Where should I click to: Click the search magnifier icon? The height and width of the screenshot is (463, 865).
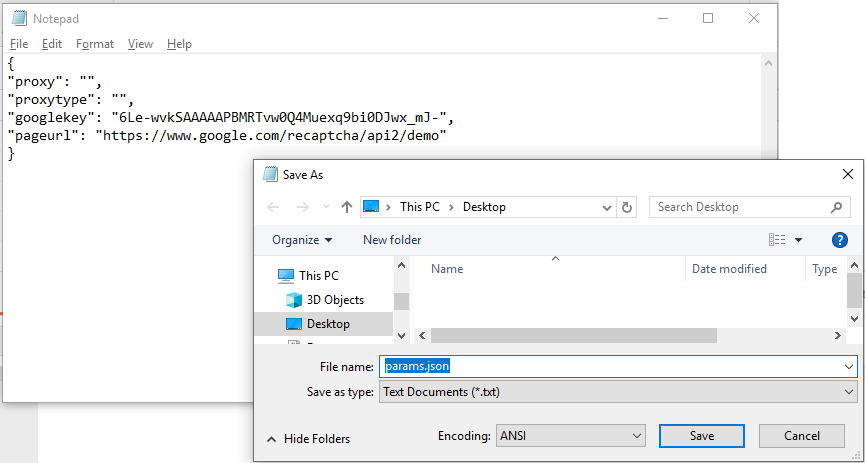[837, 207]
